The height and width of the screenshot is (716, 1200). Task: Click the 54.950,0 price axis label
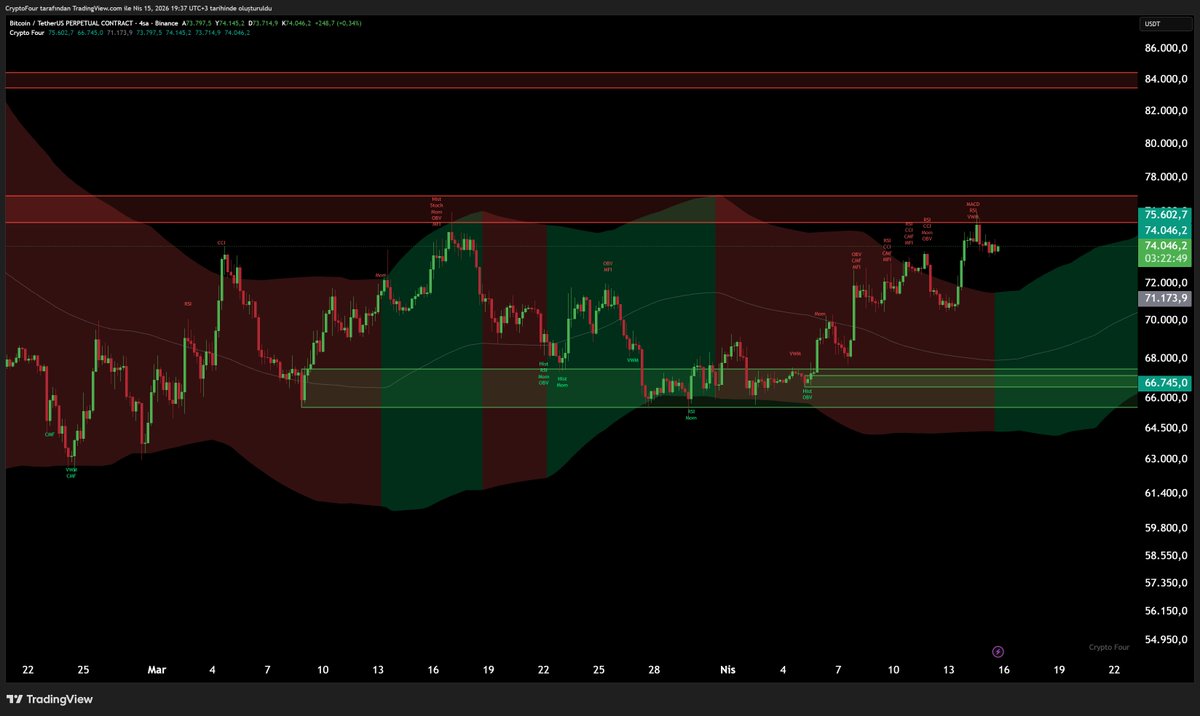(x=1166, y=640)
